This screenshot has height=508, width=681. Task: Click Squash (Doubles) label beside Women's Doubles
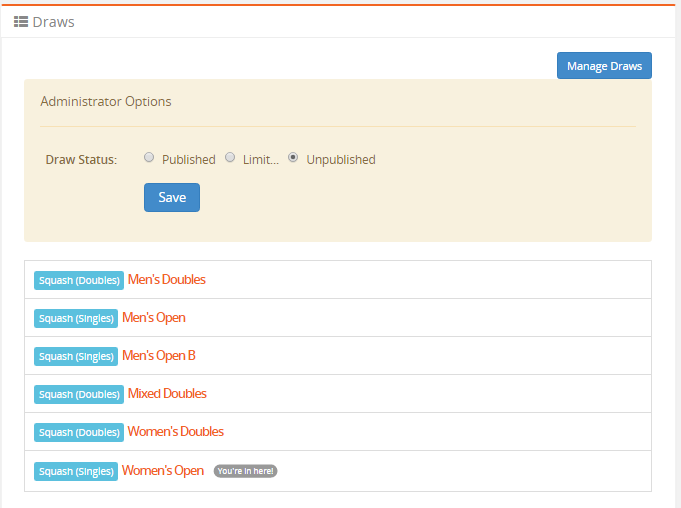click(x=79, y=432)
